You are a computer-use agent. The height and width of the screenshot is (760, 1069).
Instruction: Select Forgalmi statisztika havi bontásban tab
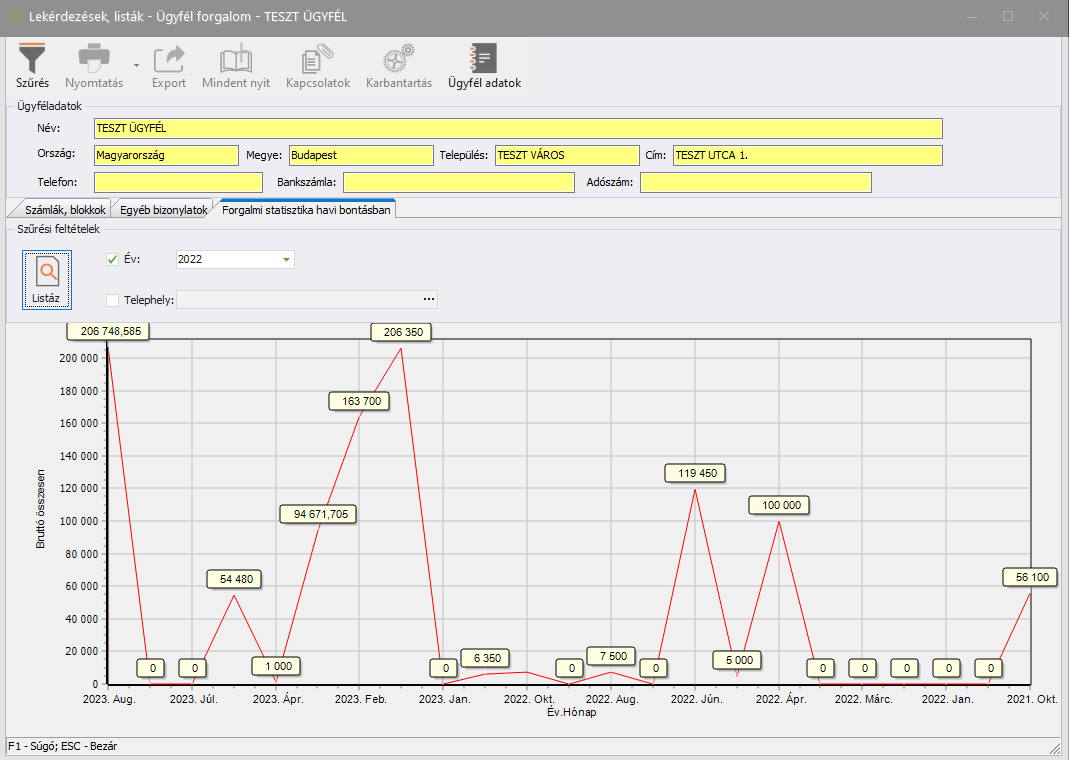coord(308,210)
